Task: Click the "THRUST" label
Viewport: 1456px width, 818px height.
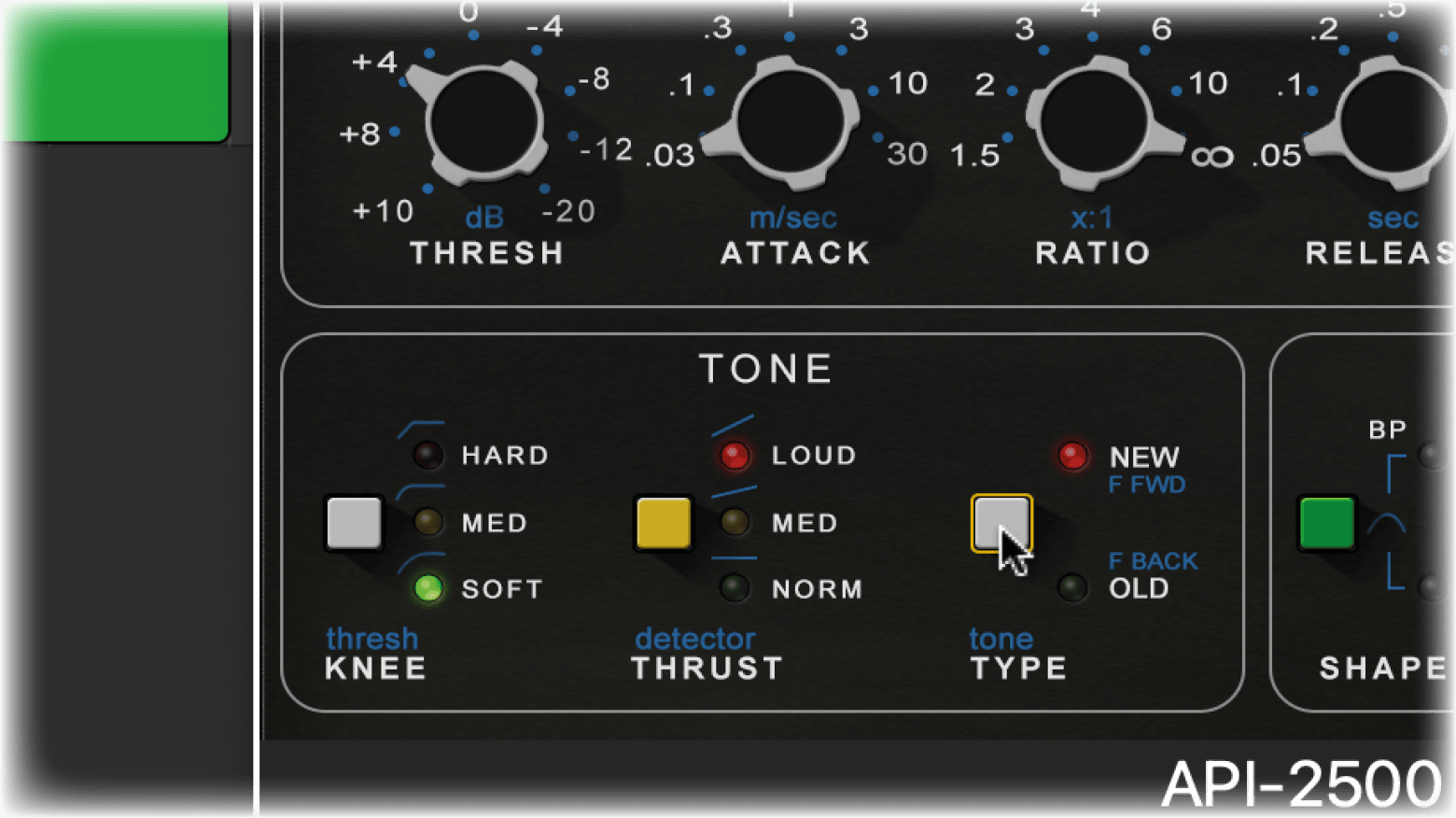Action: [707, 669]
